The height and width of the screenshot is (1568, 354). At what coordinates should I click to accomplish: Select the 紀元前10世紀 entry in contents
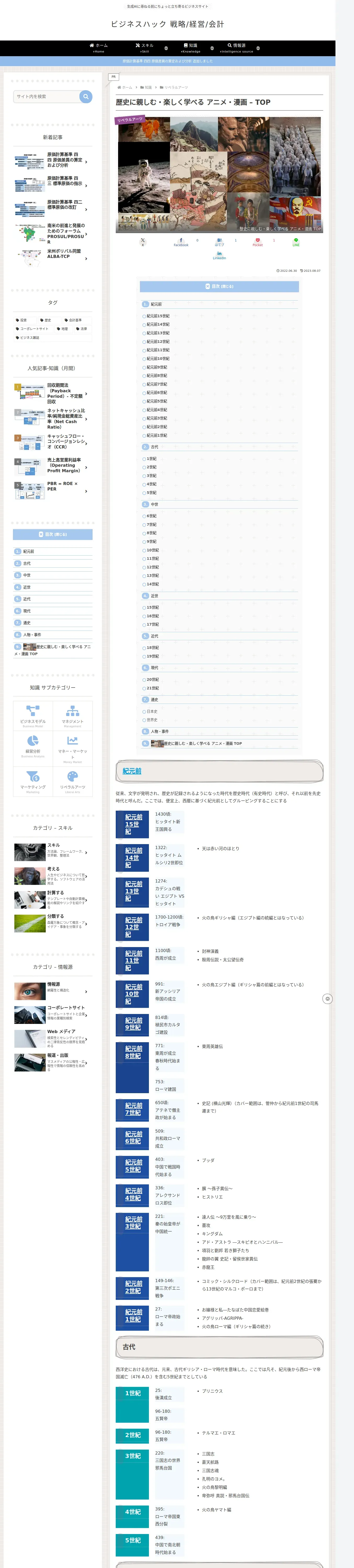click(158, 359)
